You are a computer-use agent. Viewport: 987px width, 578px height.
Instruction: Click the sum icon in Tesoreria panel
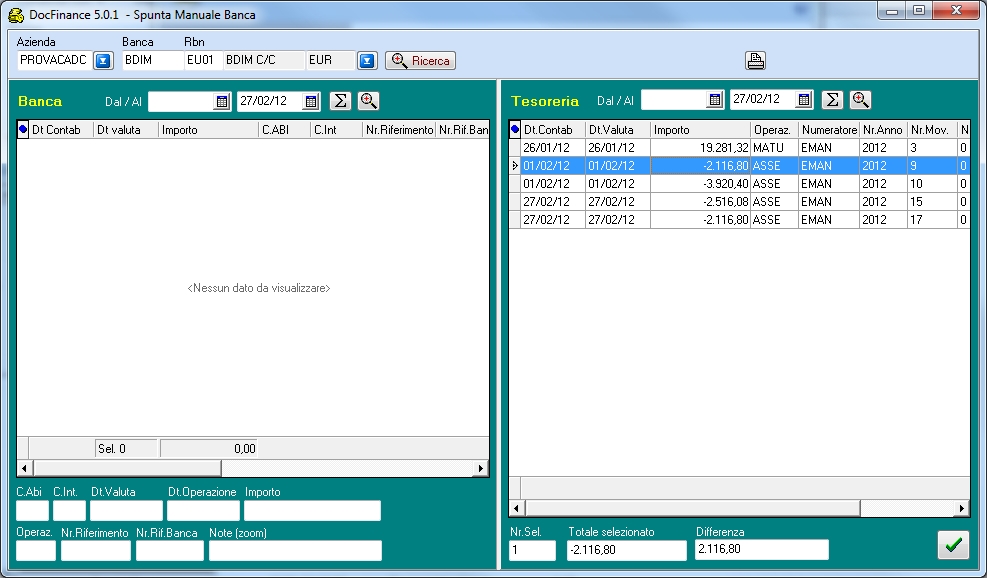click(832, 99)
